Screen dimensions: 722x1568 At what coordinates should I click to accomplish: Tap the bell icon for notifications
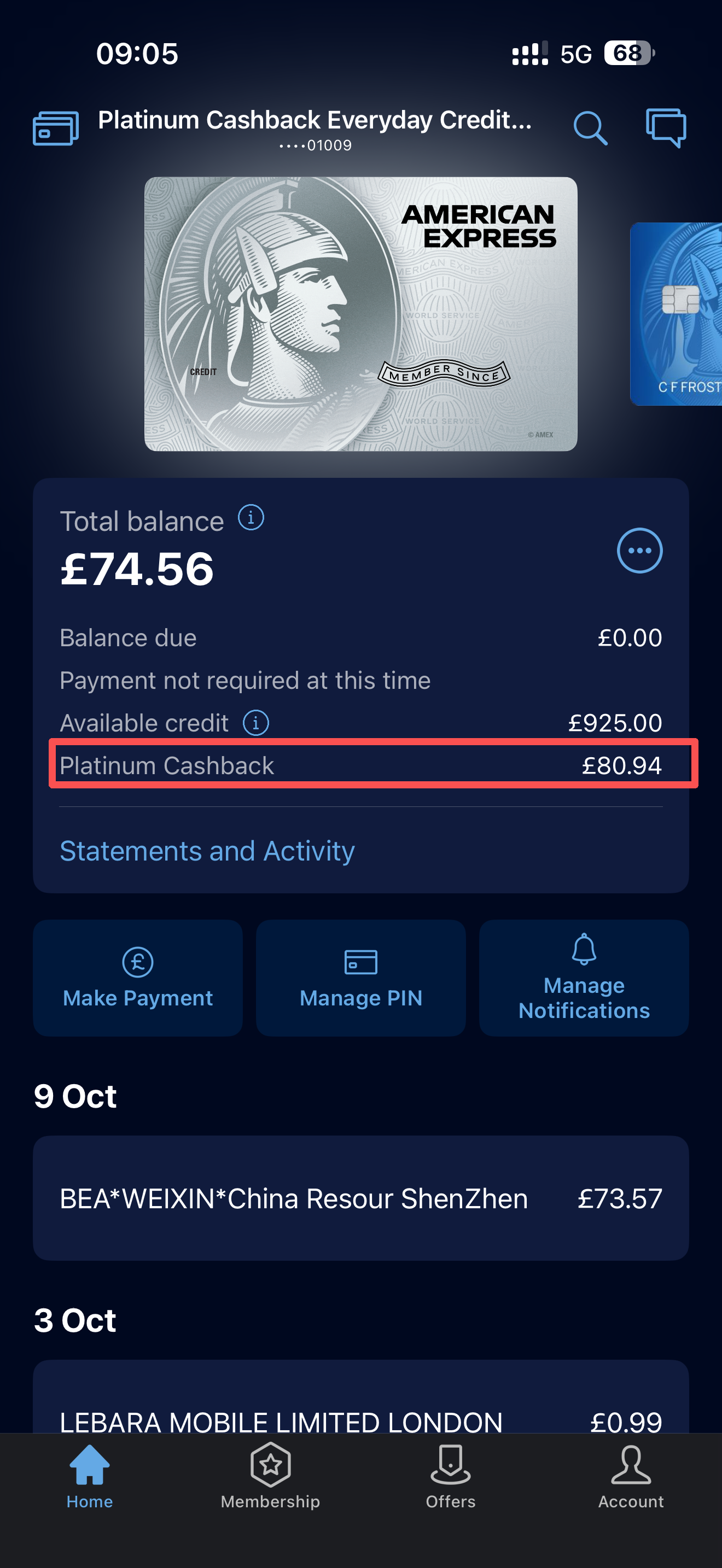[584, 950]
